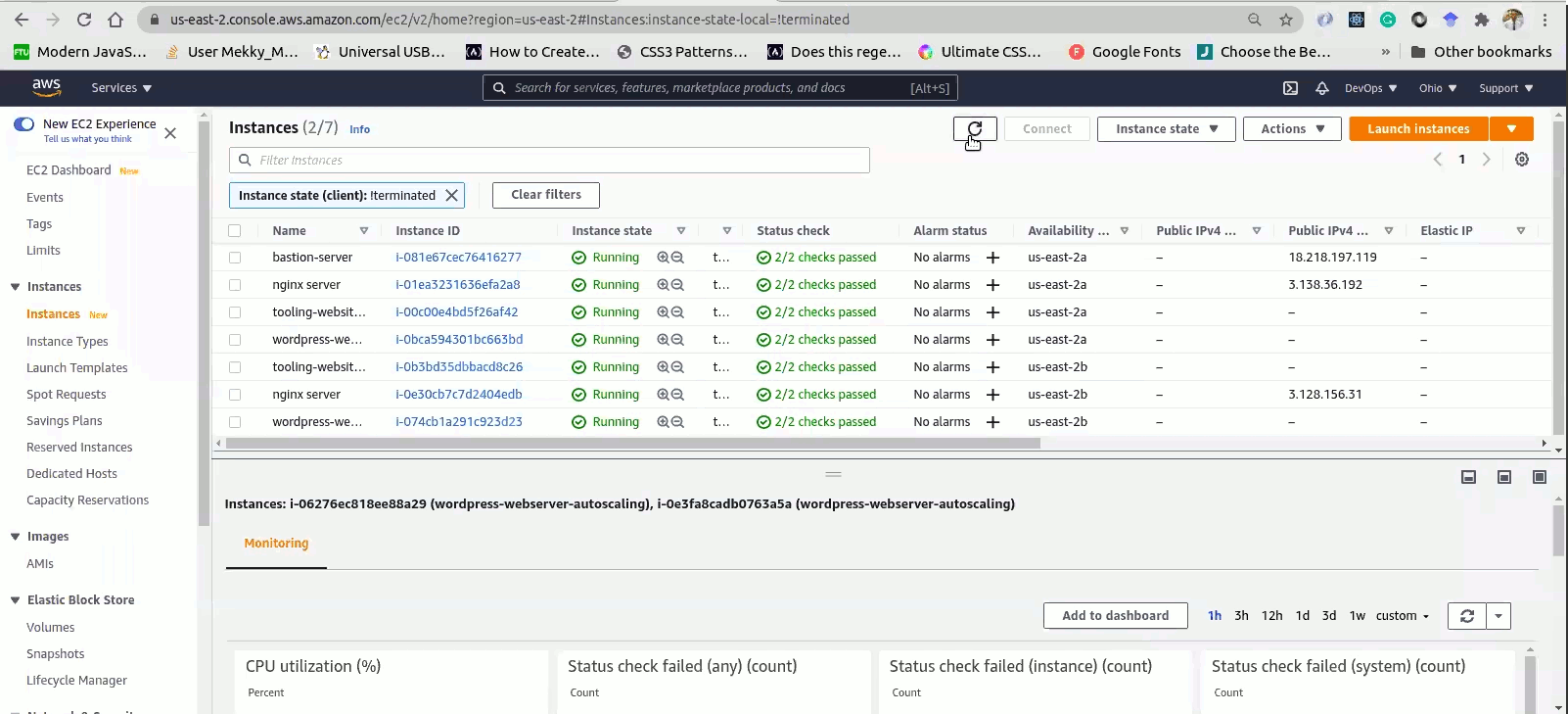Open instance link i-081e67cec76416277
1568x714 pixels.
tap(458, 258)
